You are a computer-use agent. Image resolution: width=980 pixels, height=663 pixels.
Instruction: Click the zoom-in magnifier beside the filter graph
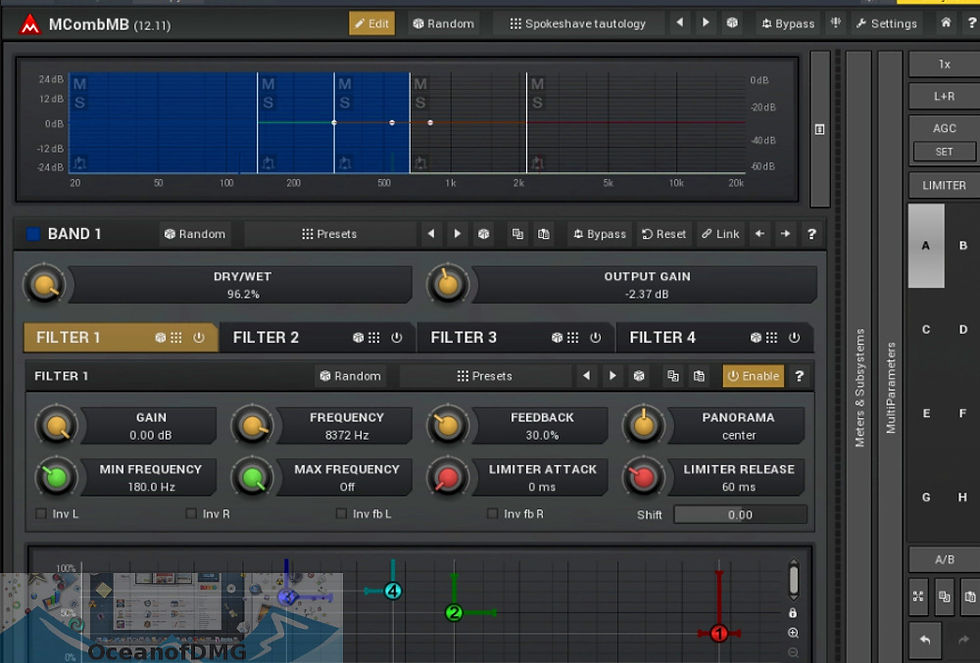pyautogui.click(x=793, y=633)
